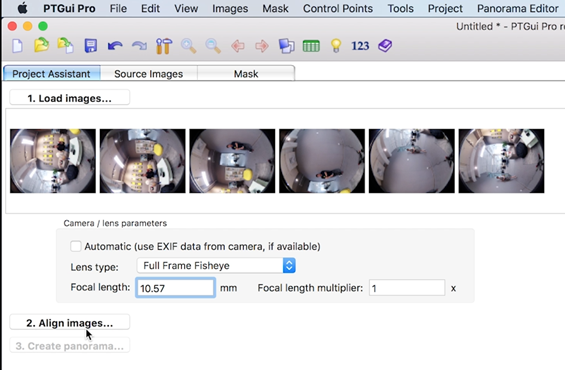Click the red right arrow icon
Viewport: 565px width, 370px height.
coord(262,46)
